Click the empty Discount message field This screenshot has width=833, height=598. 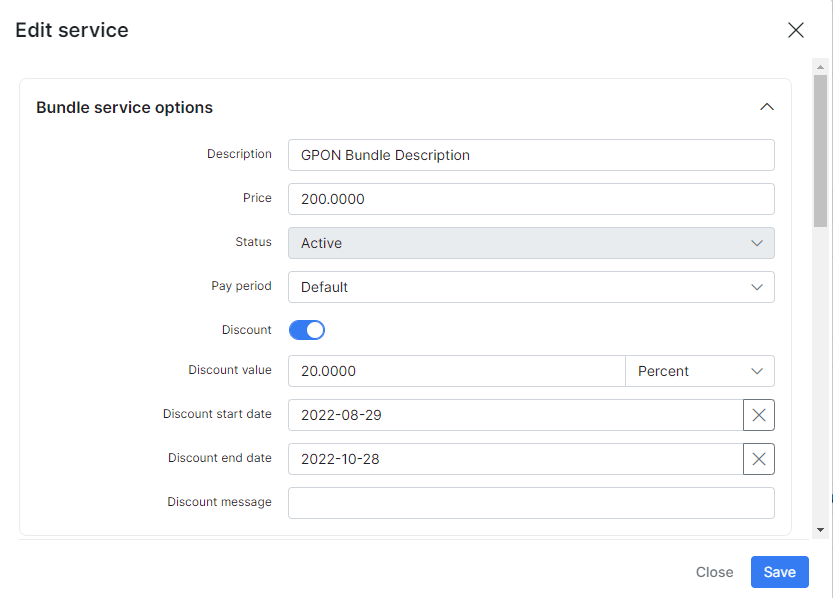click(531, 503)
